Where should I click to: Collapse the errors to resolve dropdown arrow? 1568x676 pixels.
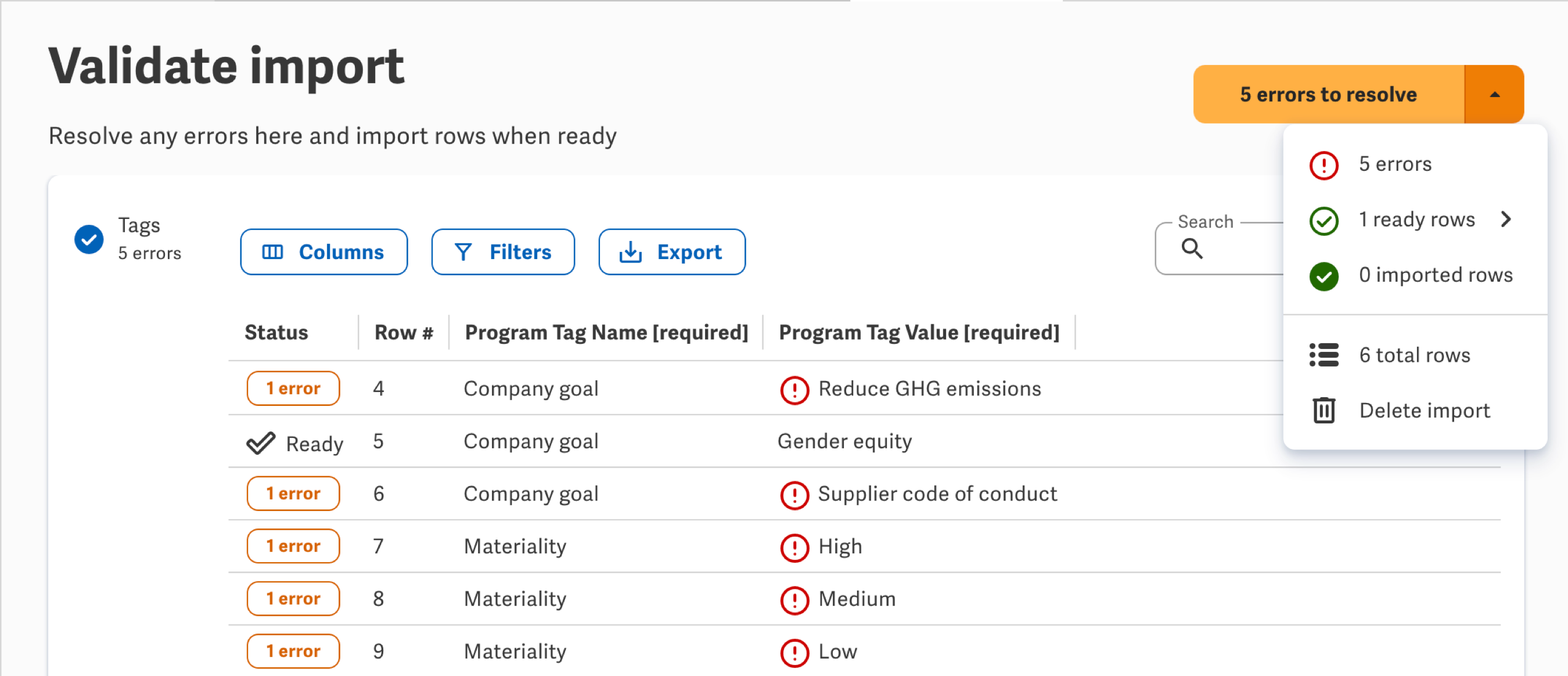1494,94
